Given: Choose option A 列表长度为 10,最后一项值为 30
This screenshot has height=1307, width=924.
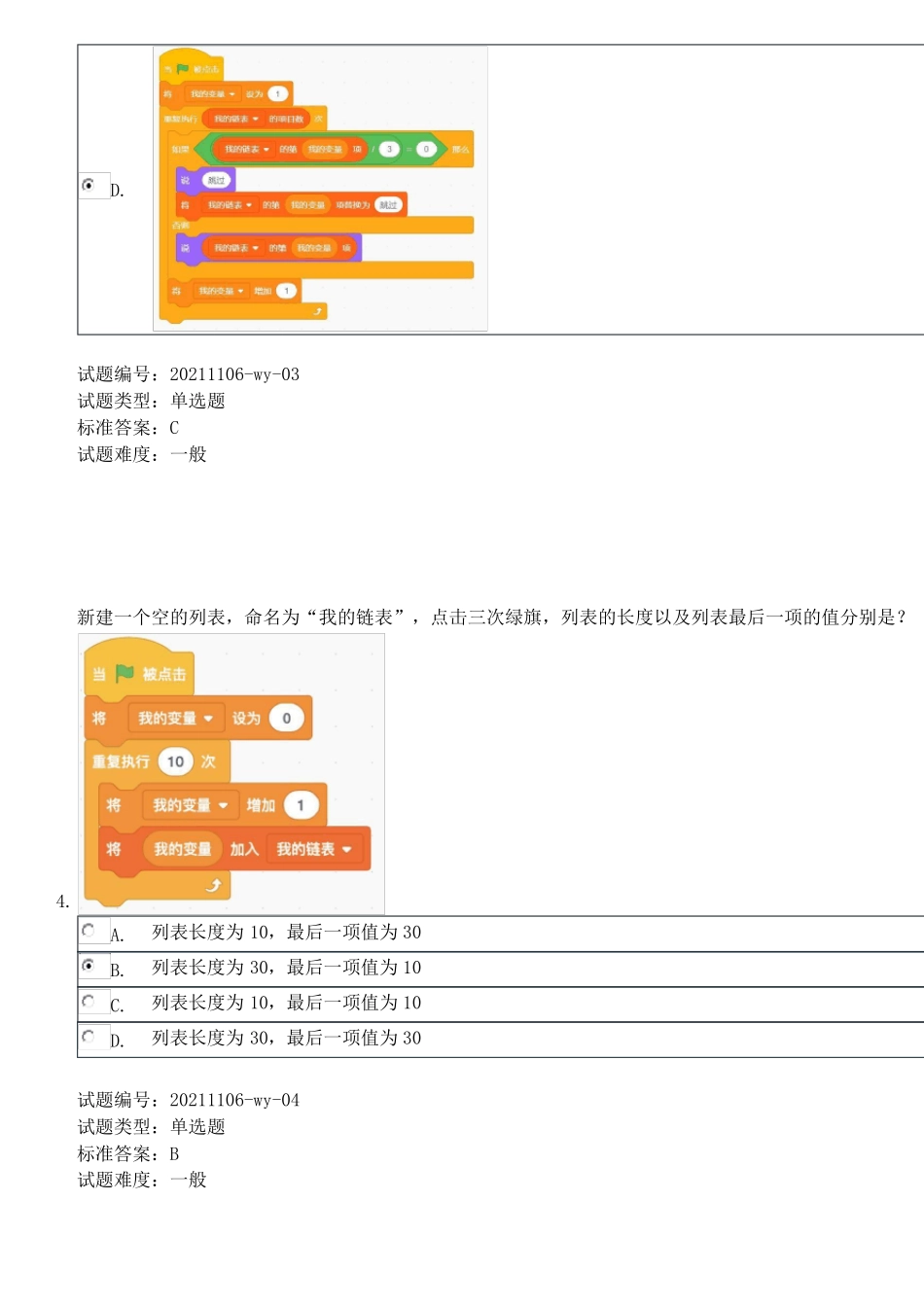Looking at the screenshot, I should (x=89, y=931).
